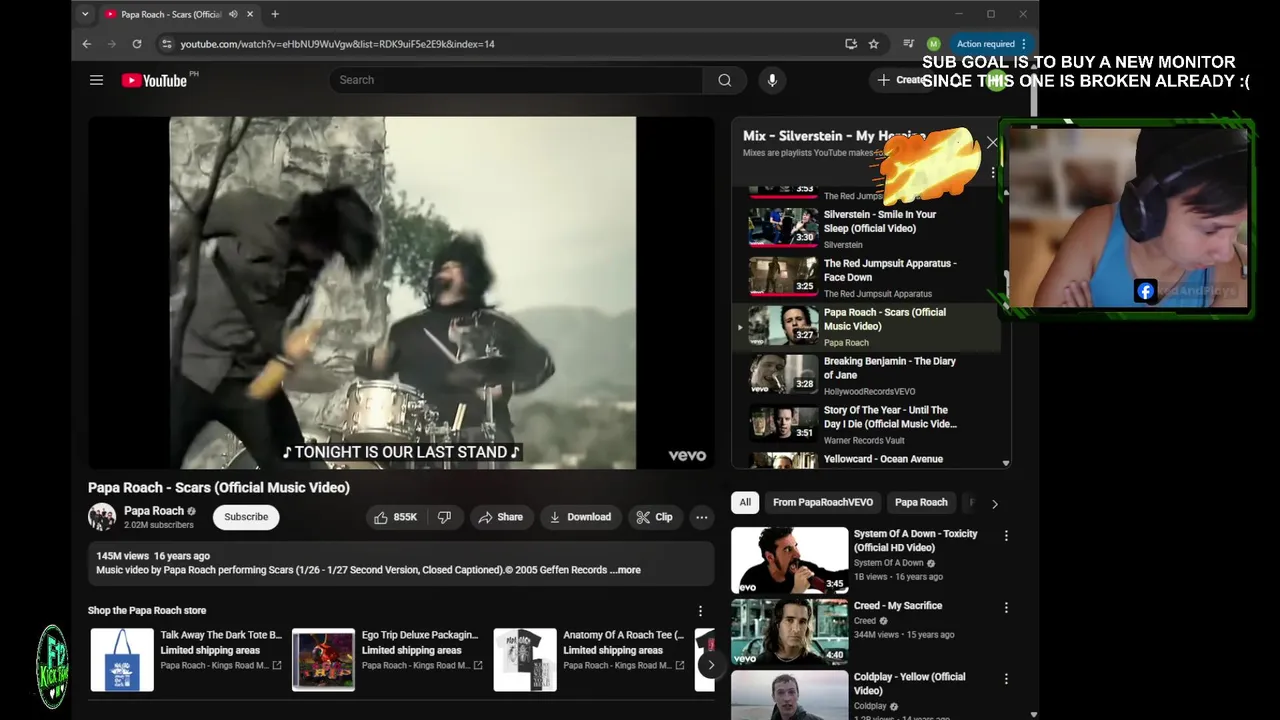The width and height of the screenshot is (1280, 720).
Task: Click in the YouTube search field
Action: pos(516,80)
